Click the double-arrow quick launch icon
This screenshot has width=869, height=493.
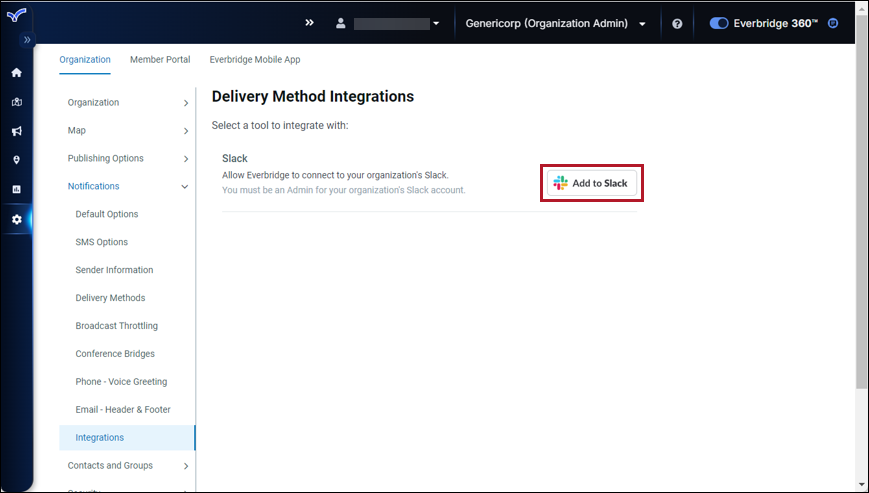(309, 23)
